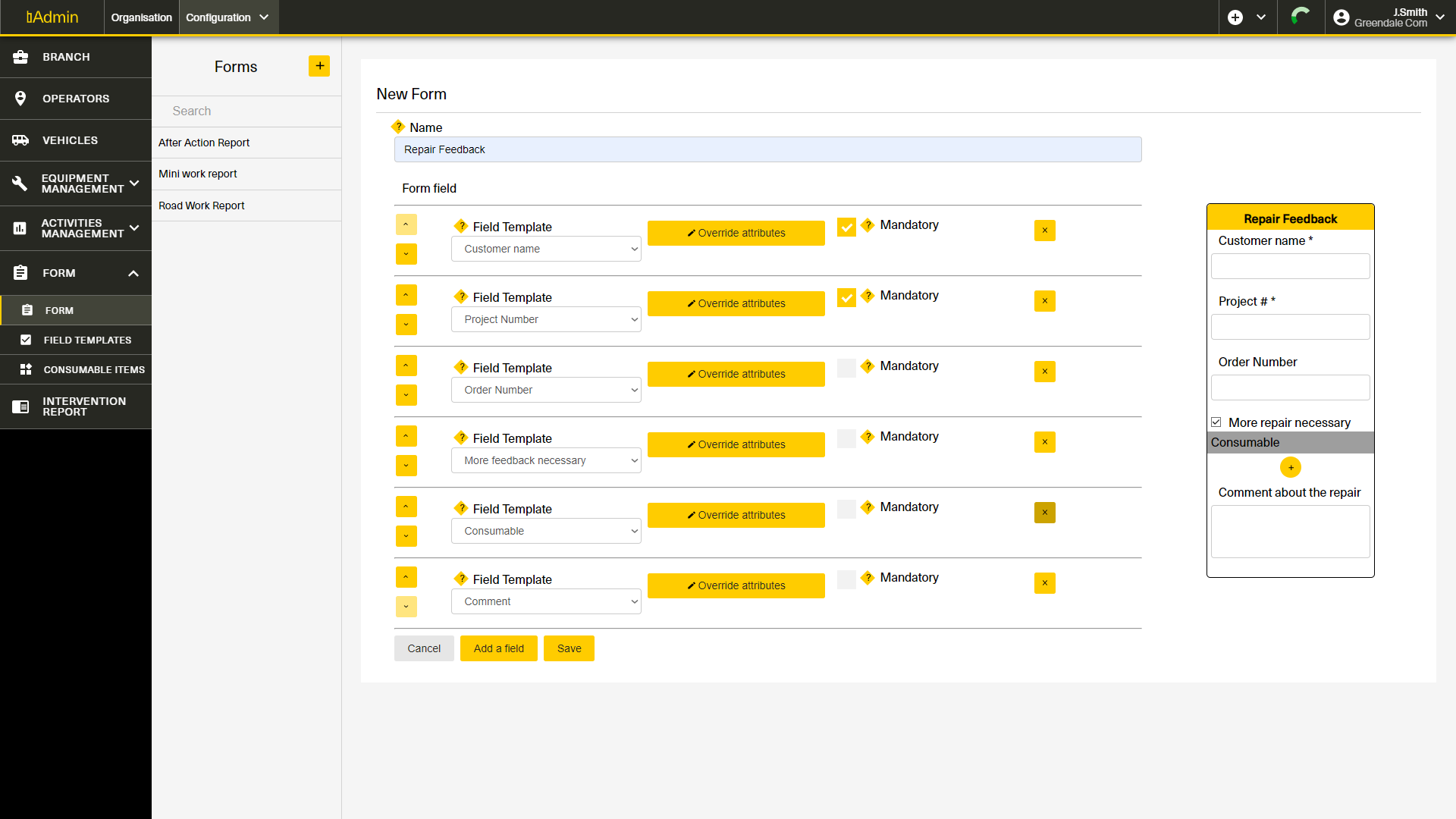Add a consumable in the form preview
This screenshot has height=819, width=1456.
click(1290, 467)
